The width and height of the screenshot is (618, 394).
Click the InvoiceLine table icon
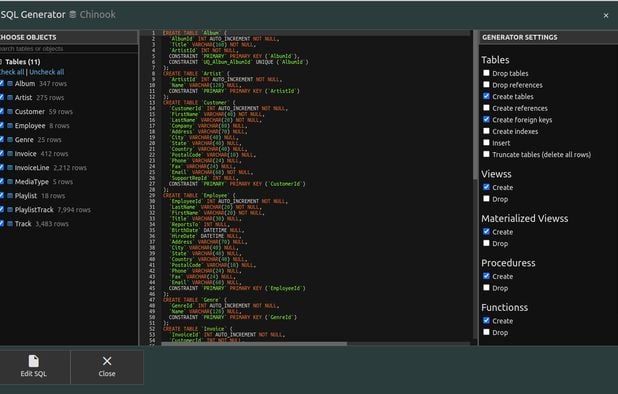click(x=10, y=167)
